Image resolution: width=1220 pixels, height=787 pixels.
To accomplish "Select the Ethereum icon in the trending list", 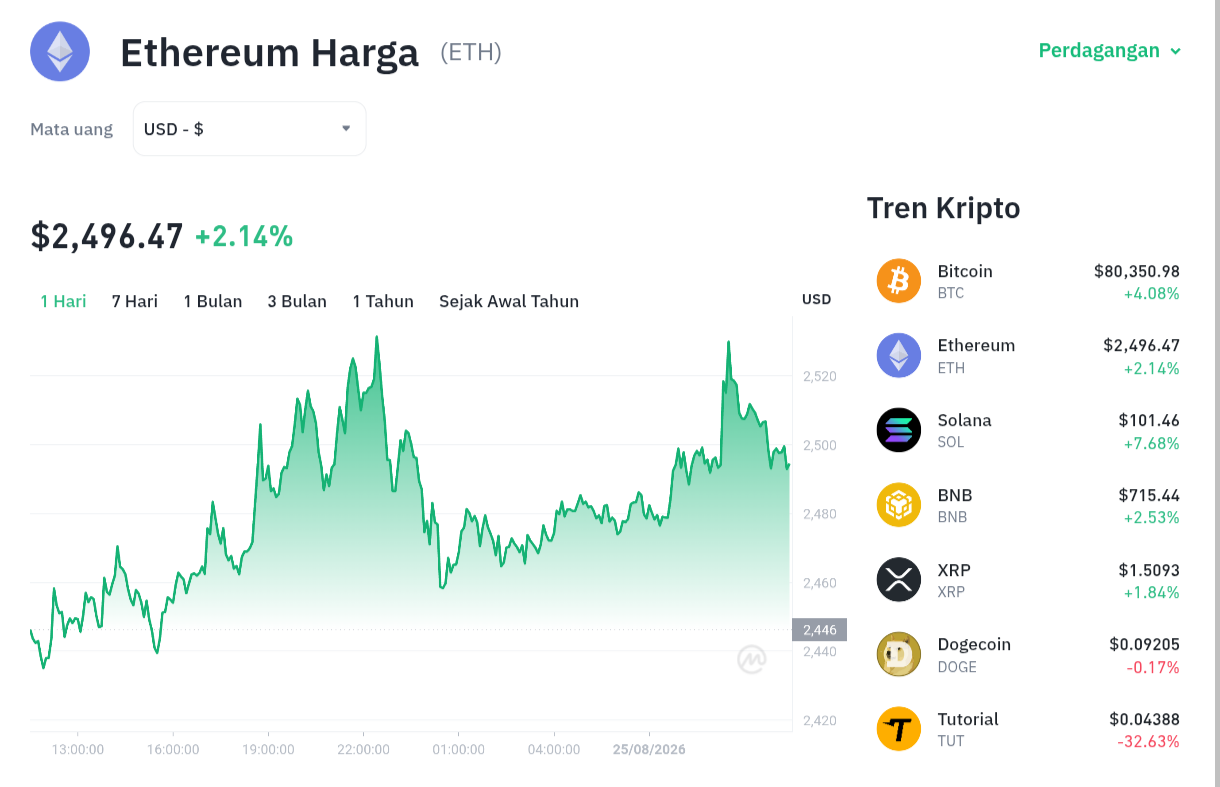I will coord(899,355).
